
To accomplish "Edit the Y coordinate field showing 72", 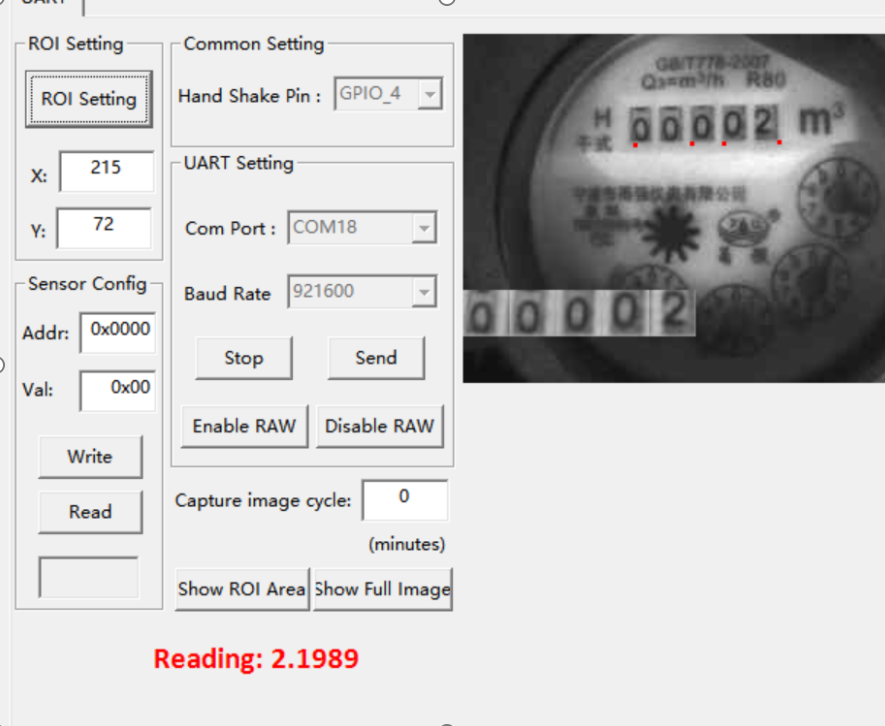I will (x=104, y=228).
